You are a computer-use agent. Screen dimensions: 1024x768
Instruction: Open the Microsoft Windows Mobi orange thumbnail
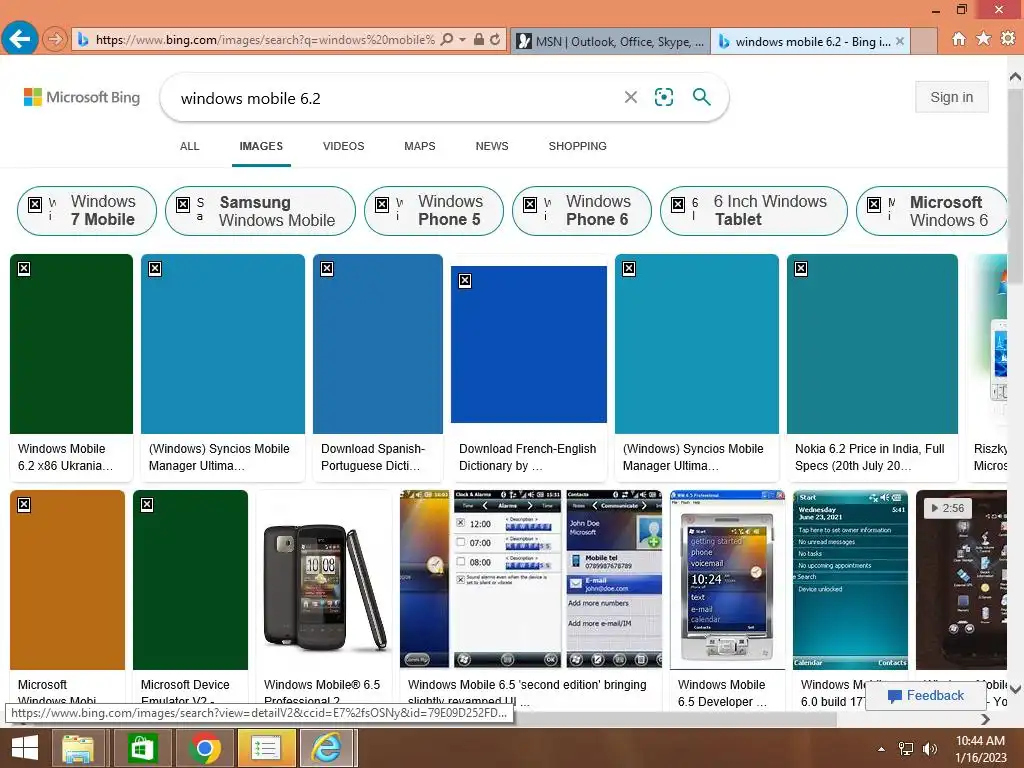point(67,580)
